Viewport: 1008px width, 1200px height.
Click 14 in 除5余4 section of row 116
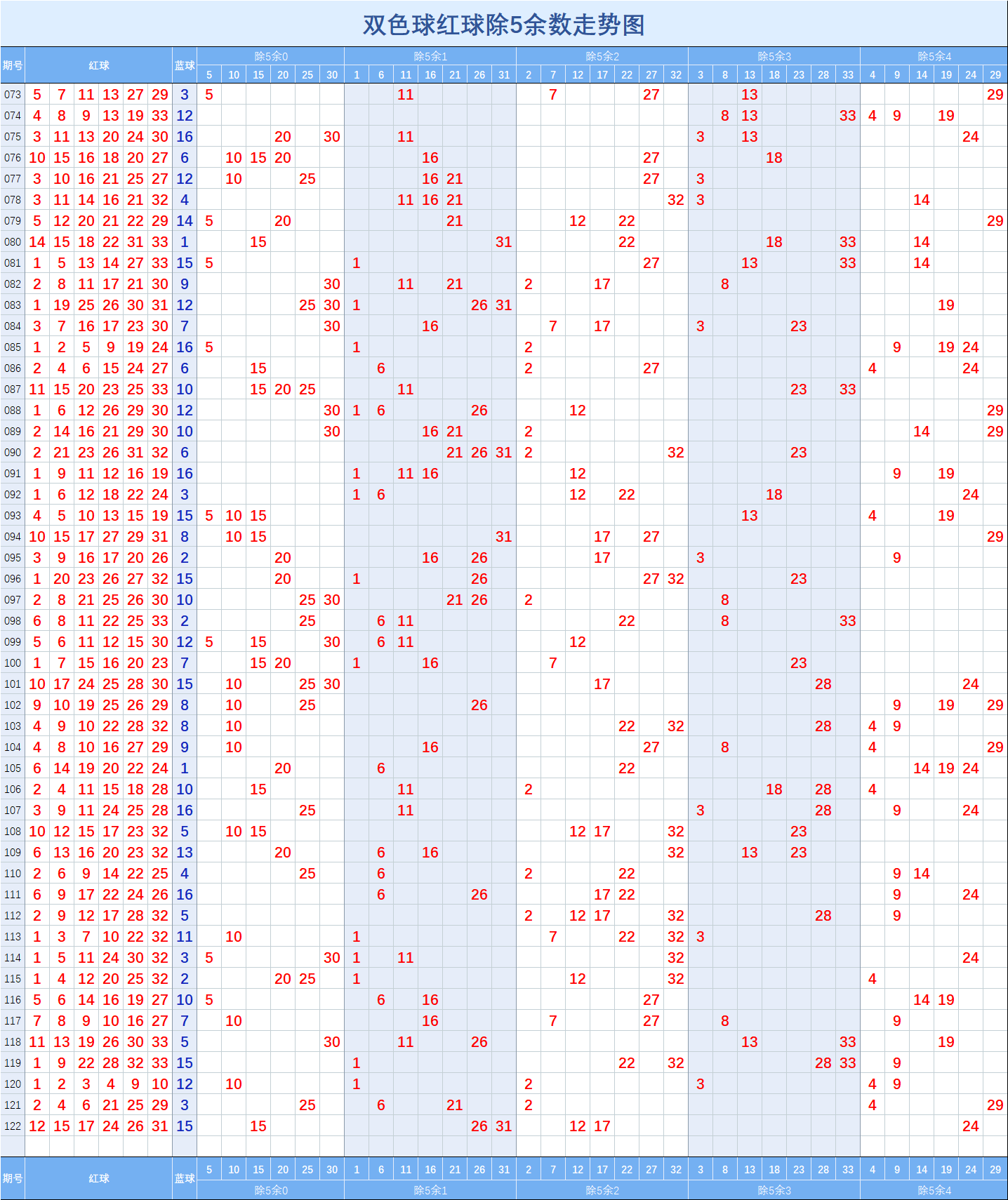point(922,999)
